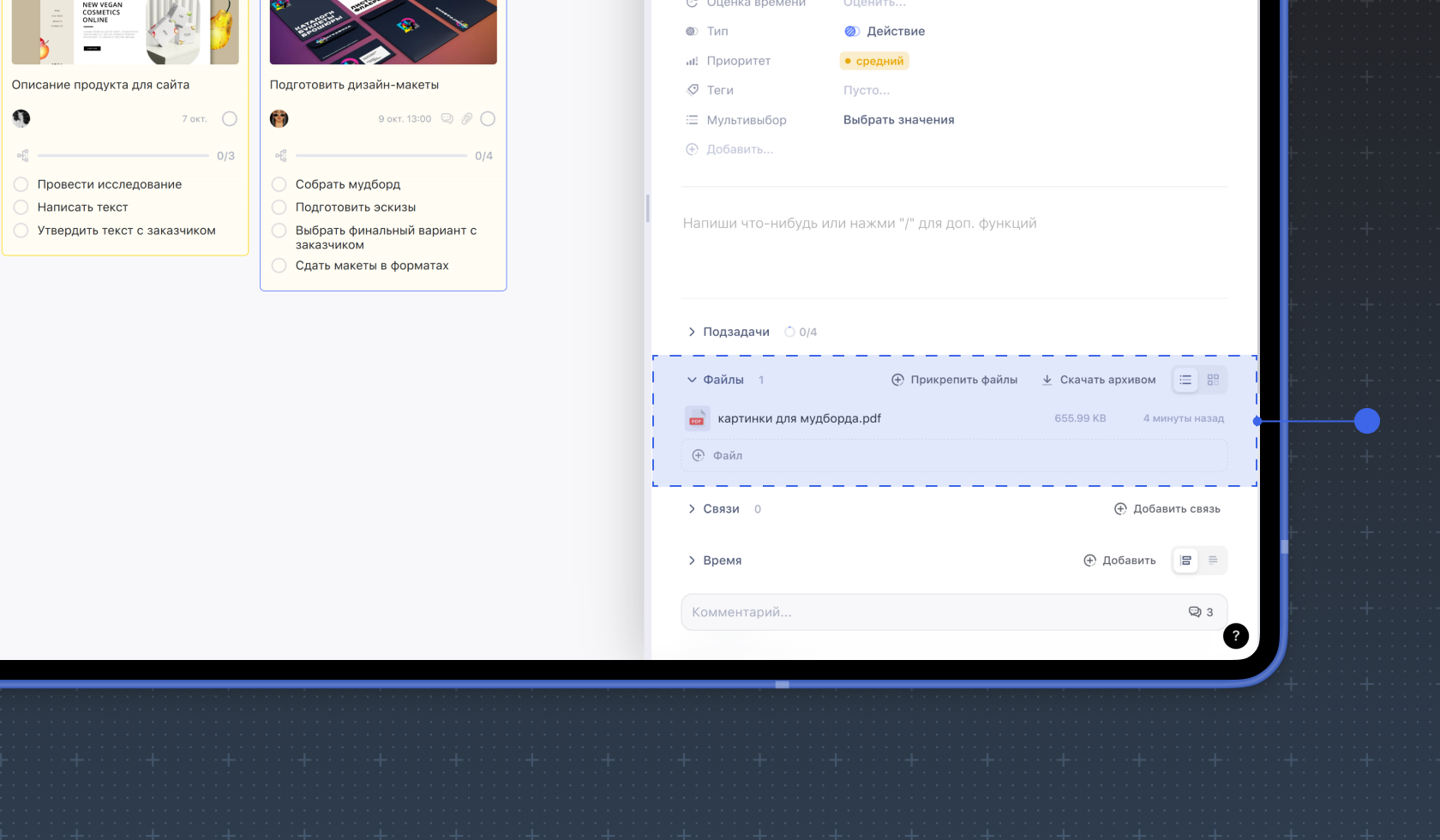Open картинки для мудборда.pdf file icon
The image size is (1440, 840).
coord(697,418)
